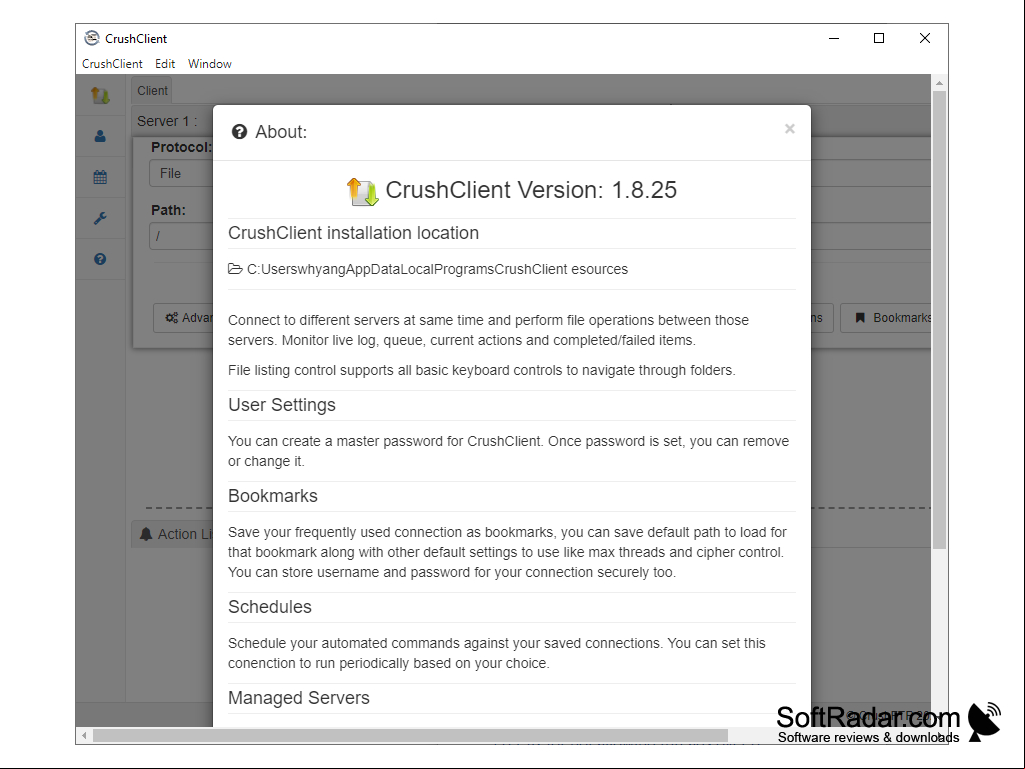Viewport: 1025px width, 769px height.
Task: Click the CrushClient Version: 1.8.25 title
Action: click(x=531, y=190)
